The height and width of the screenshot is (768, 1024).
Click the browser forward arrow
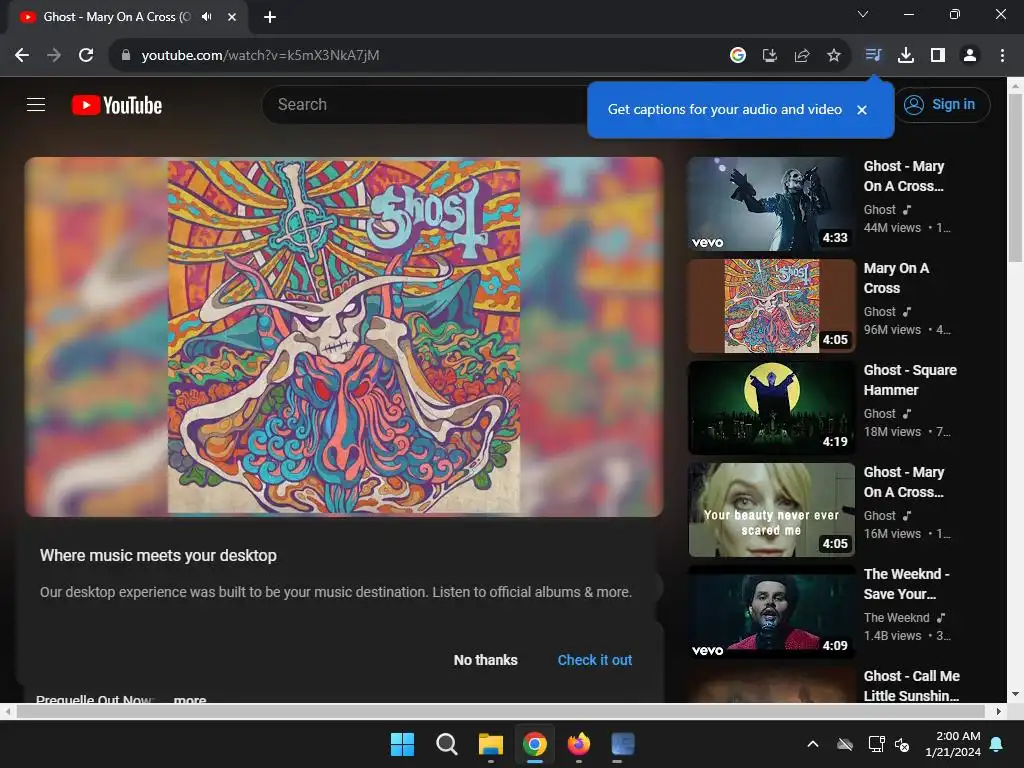pyautogui.click(x=54, y=56)
